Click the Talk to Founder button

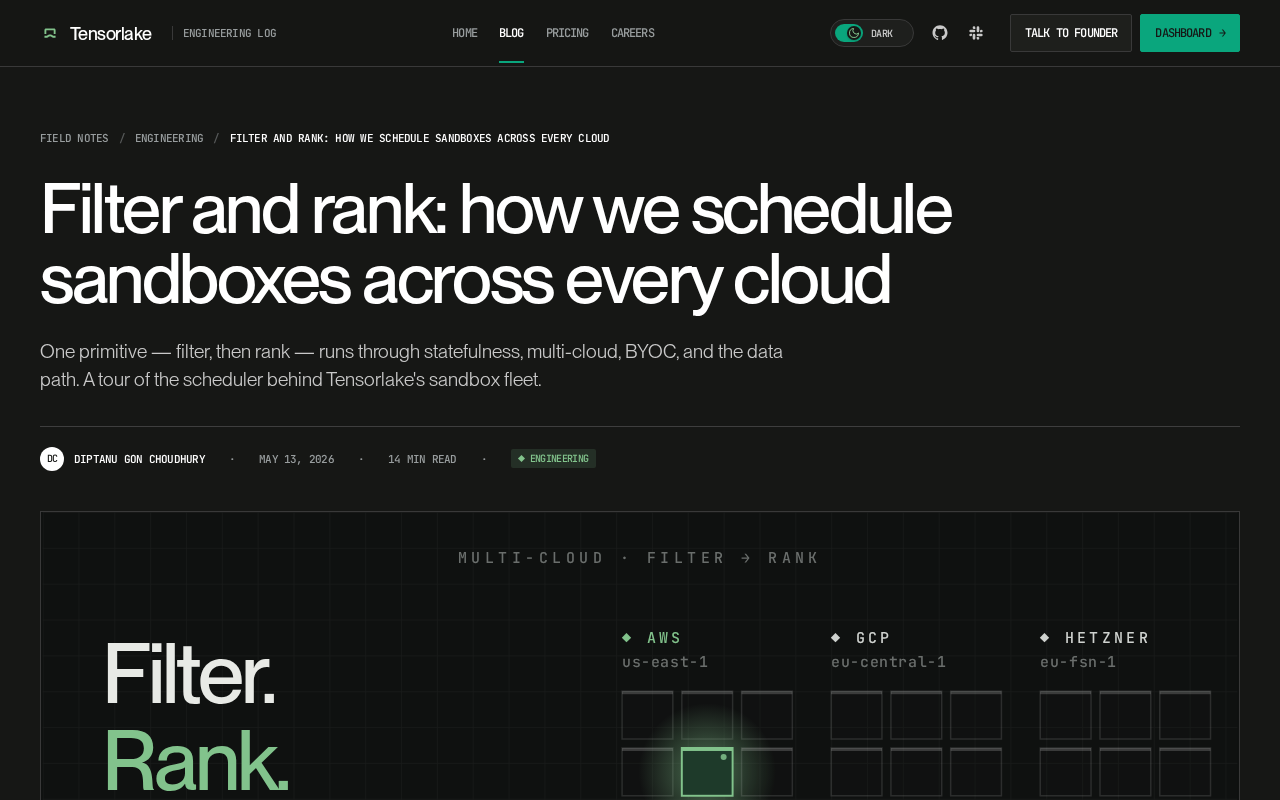(x=1071, y=33)
